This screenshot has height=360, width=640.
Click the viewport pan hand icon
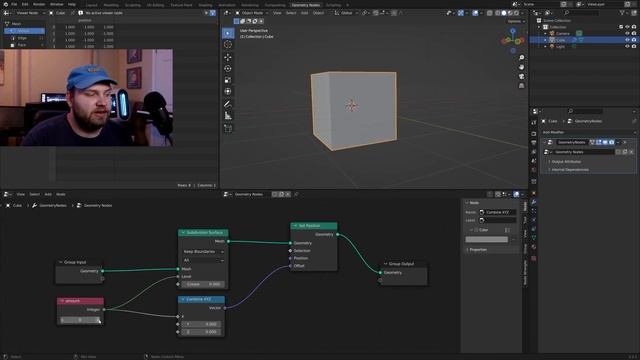521,67
